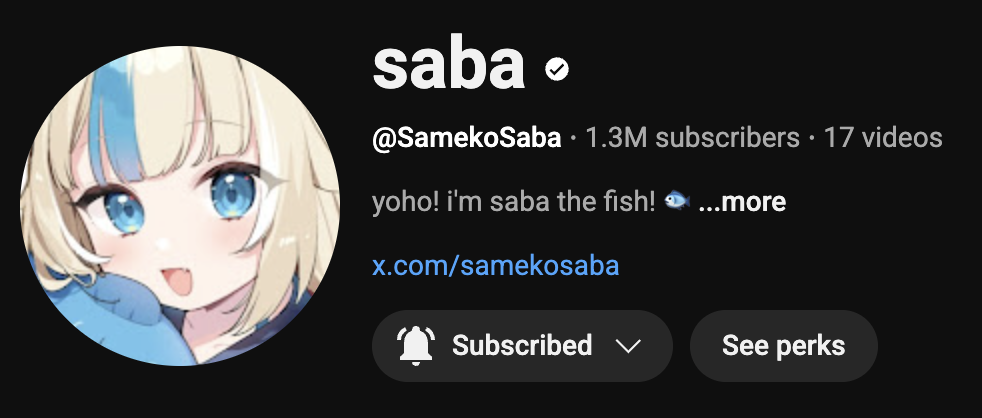Click the notification bell icon
Viewport: 982px width, 418px height.
[416, 346]
